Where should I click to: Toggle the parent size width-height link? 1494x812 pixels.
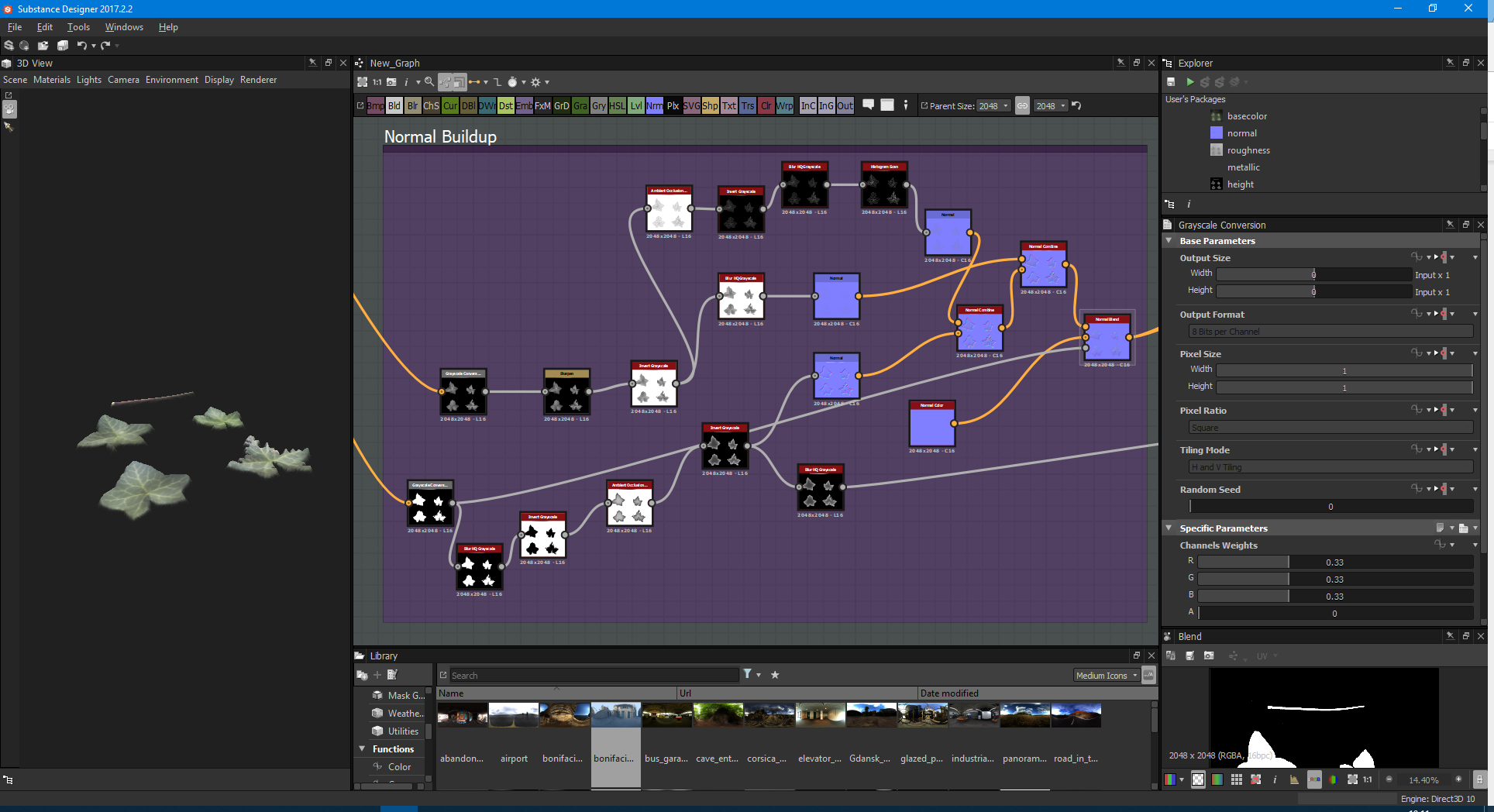coord(1023,106)
